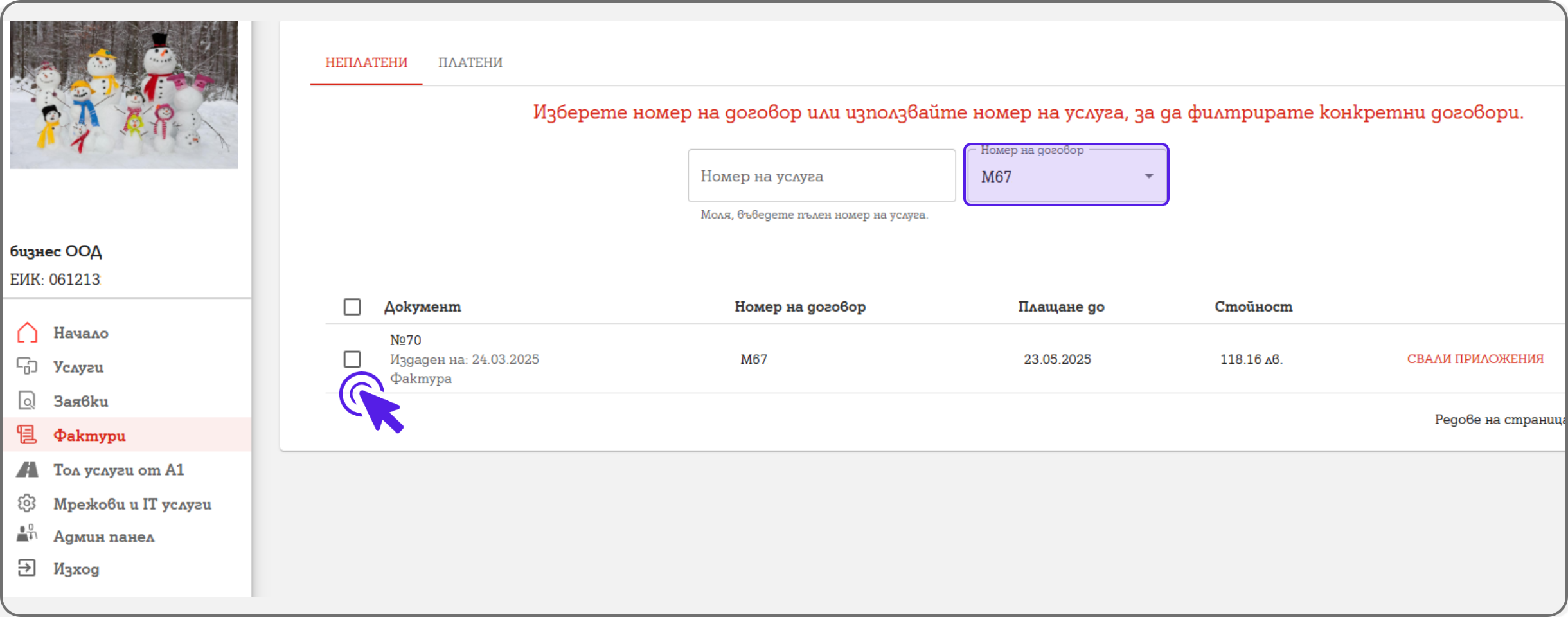The width and height of the screenshot is (1568, 617).
Task: Click the due date 23.05.2025
Action: pyautogui.click(x=1057, y=359)
